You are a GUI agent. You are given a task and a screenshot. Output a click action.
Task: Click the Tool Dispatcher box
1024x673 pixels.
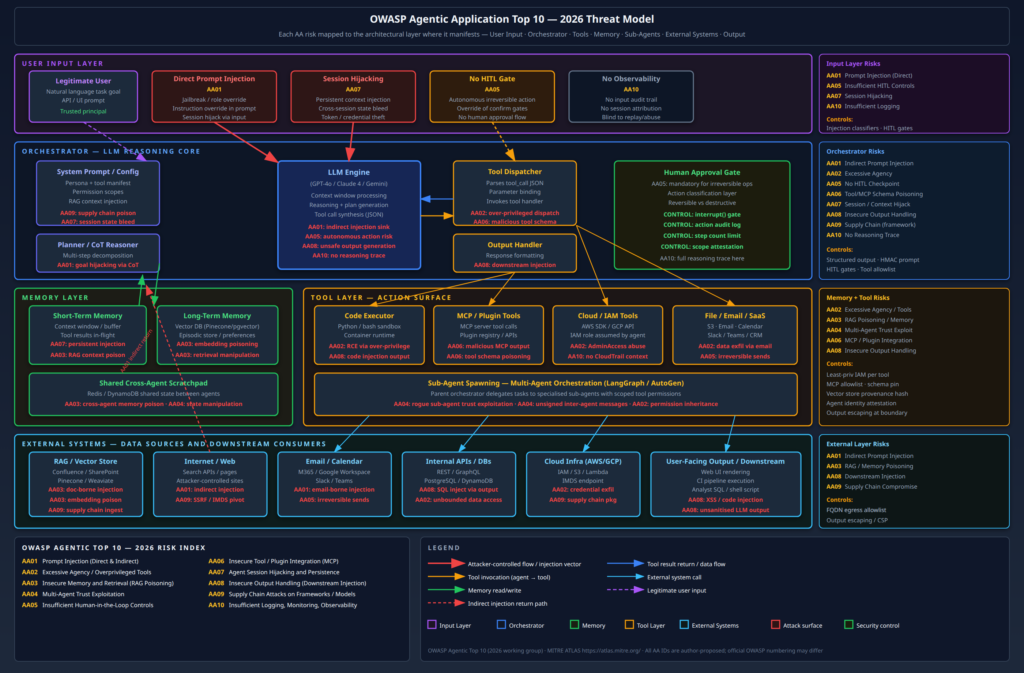(515, 193)
